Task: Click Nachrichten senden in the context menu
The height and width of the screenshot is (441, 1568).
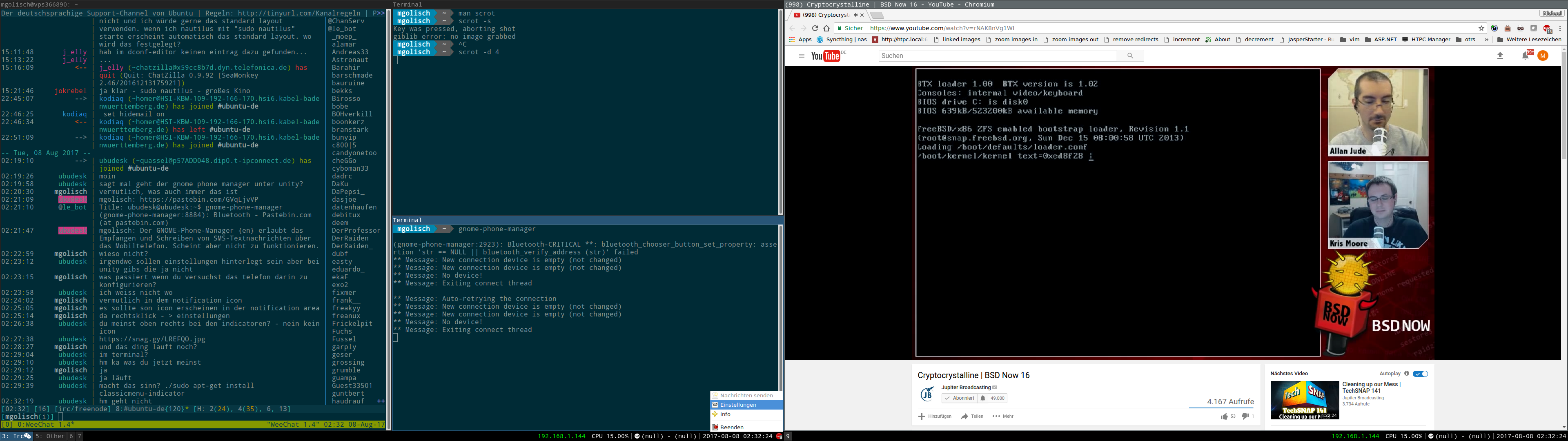Action: click(746, 396)
